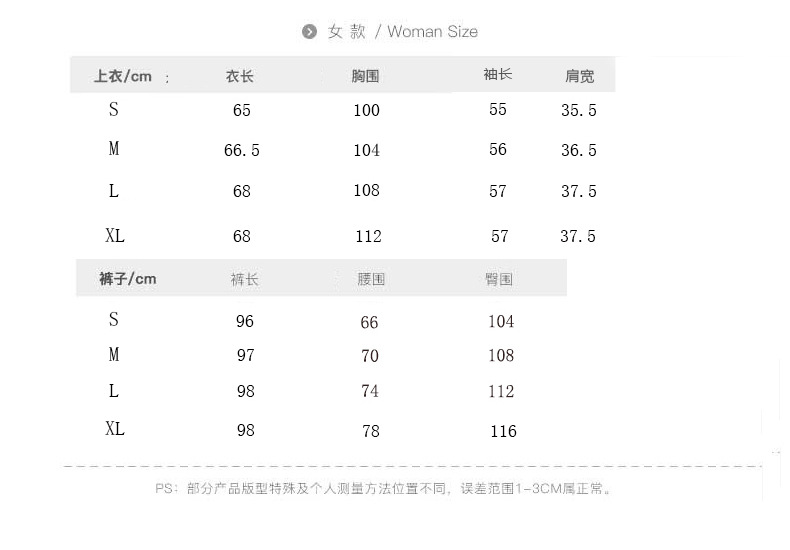This screenshot has height=550, width=790.
Task: Click the 66.5 garment length value
Action: click(x=242, y=150)
